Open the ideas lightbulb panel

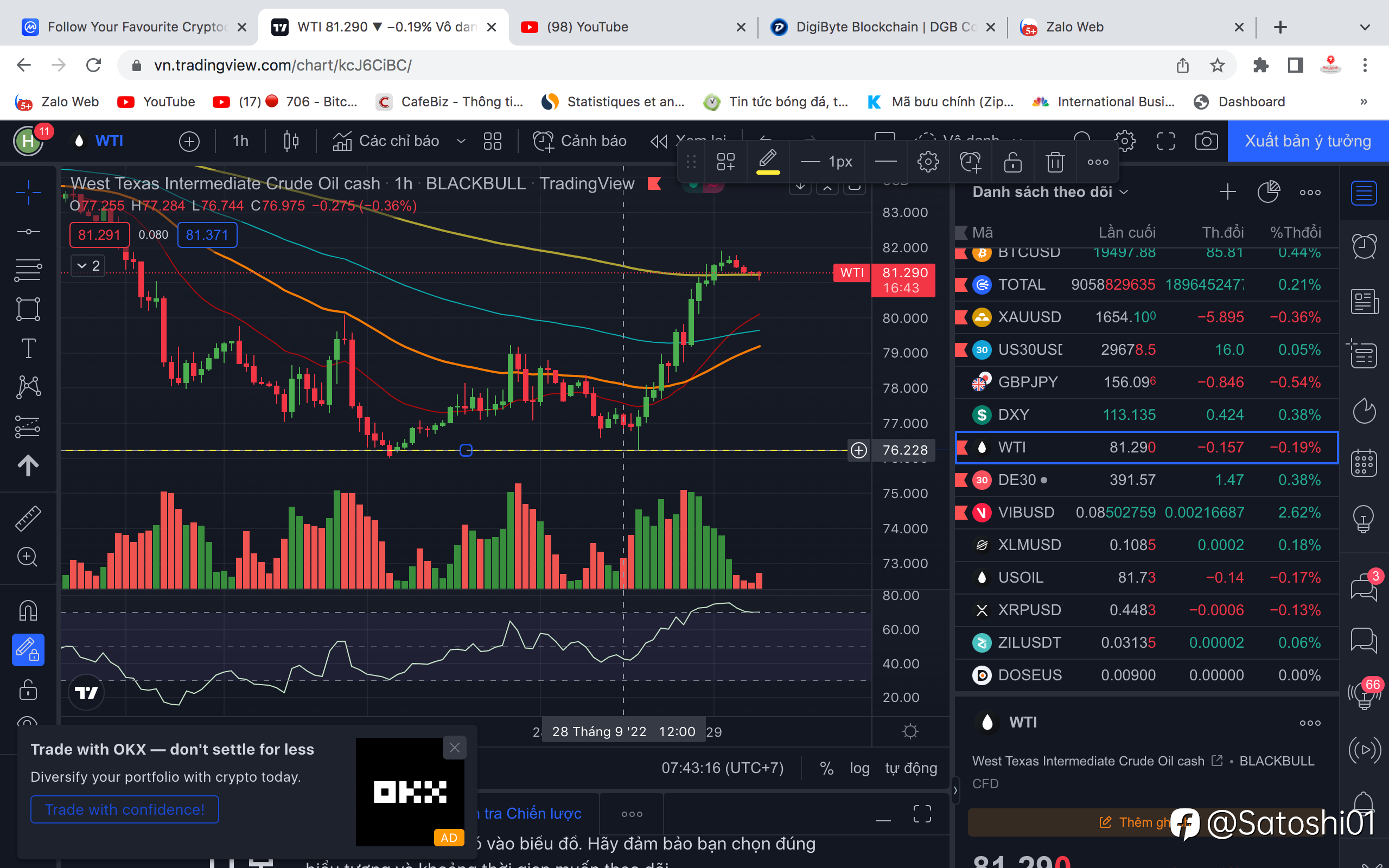1363,519
